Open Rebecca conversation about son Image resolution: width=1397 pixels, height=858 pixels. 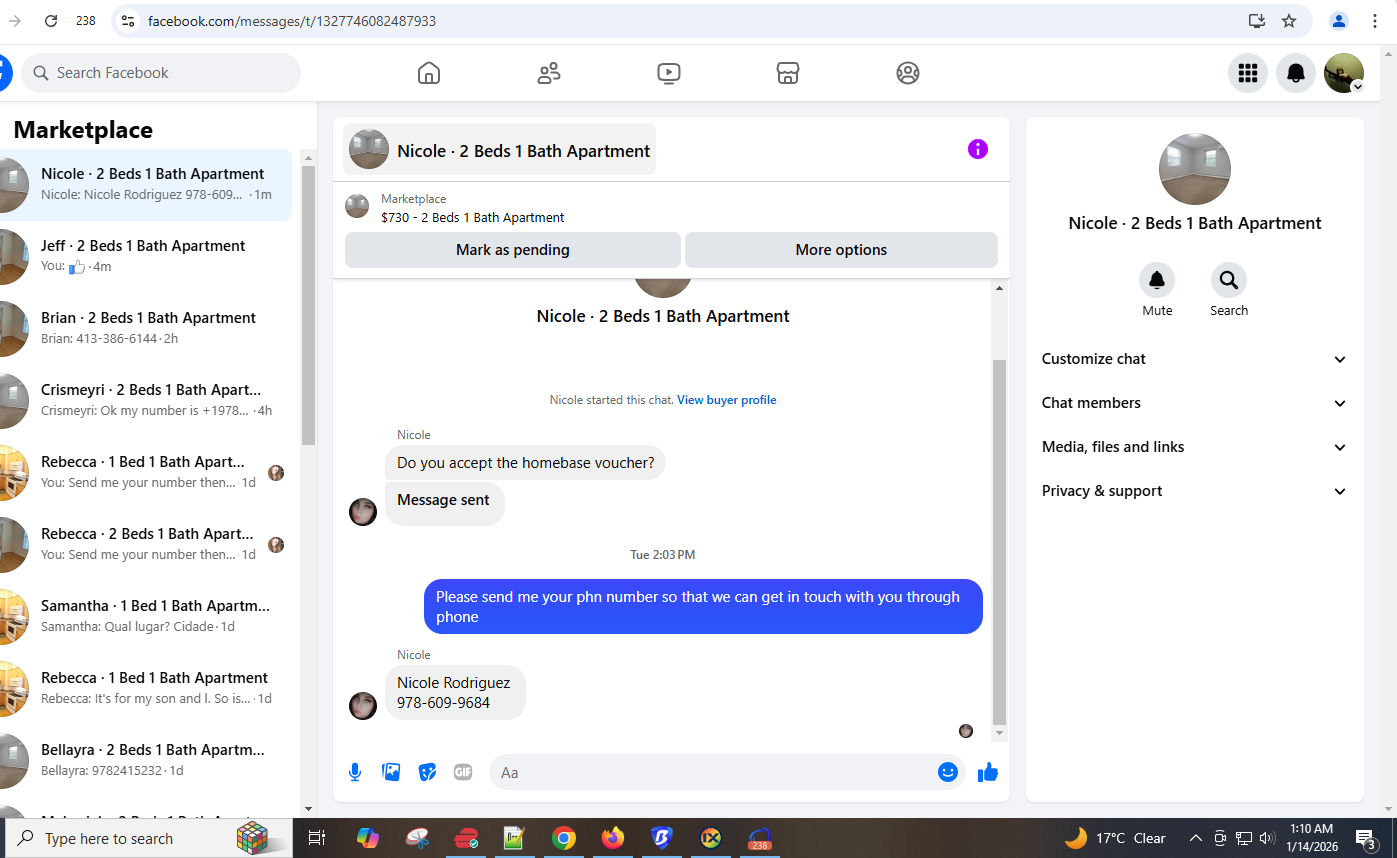[146, 688]
